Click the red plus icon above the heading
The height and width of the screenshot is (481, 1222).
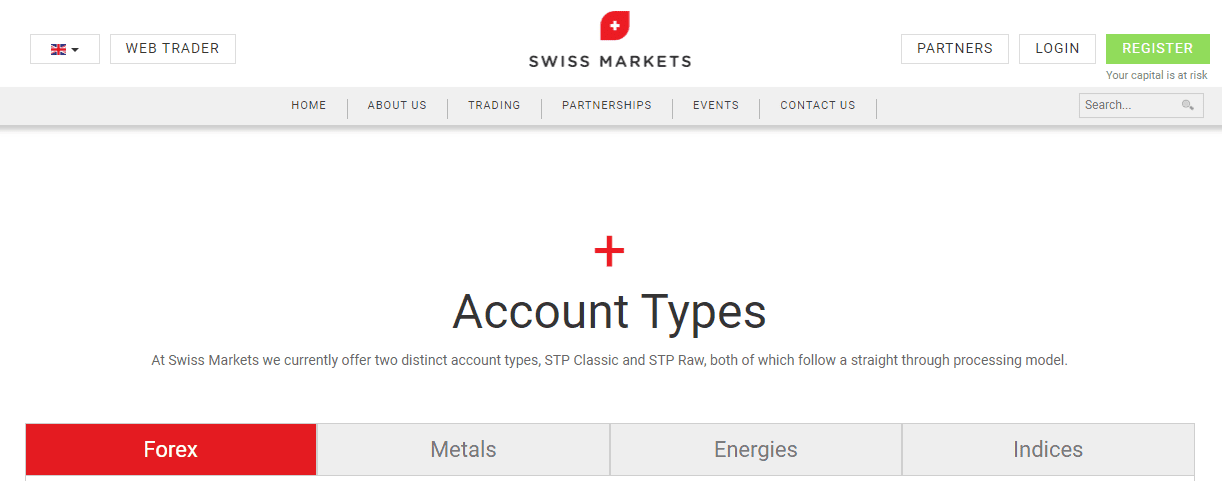609,252
